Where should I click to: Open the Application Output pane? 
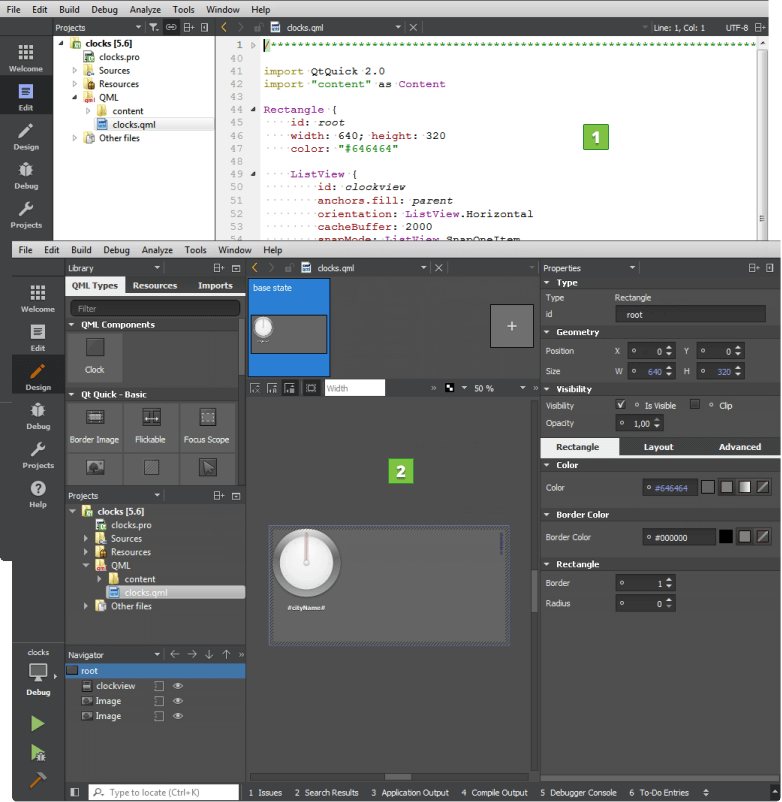click(410, 792)
